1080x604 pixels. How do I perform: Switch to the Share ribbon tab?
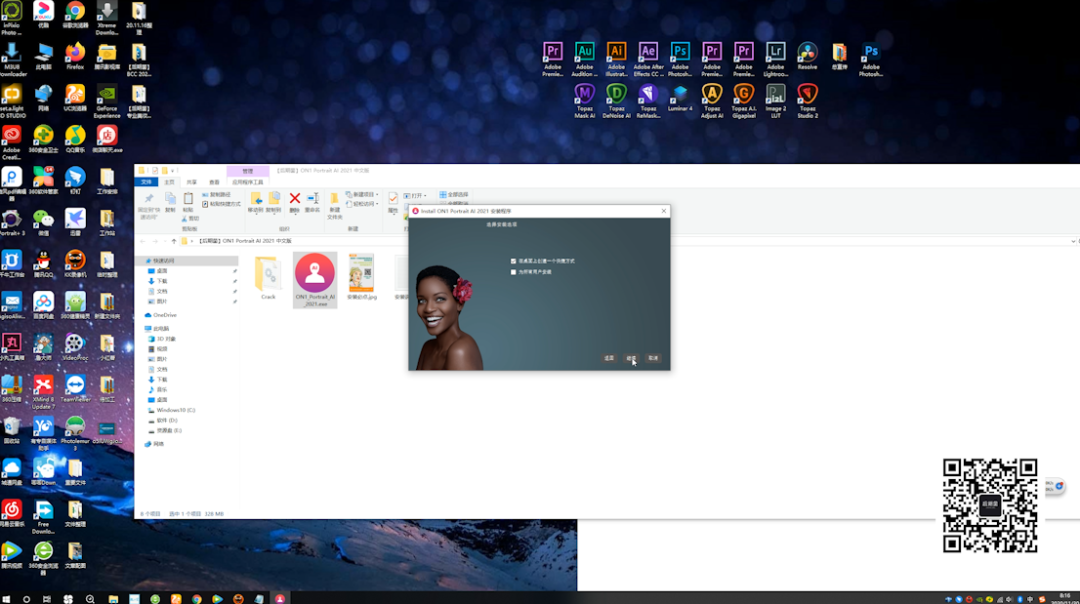click(191, 183)
